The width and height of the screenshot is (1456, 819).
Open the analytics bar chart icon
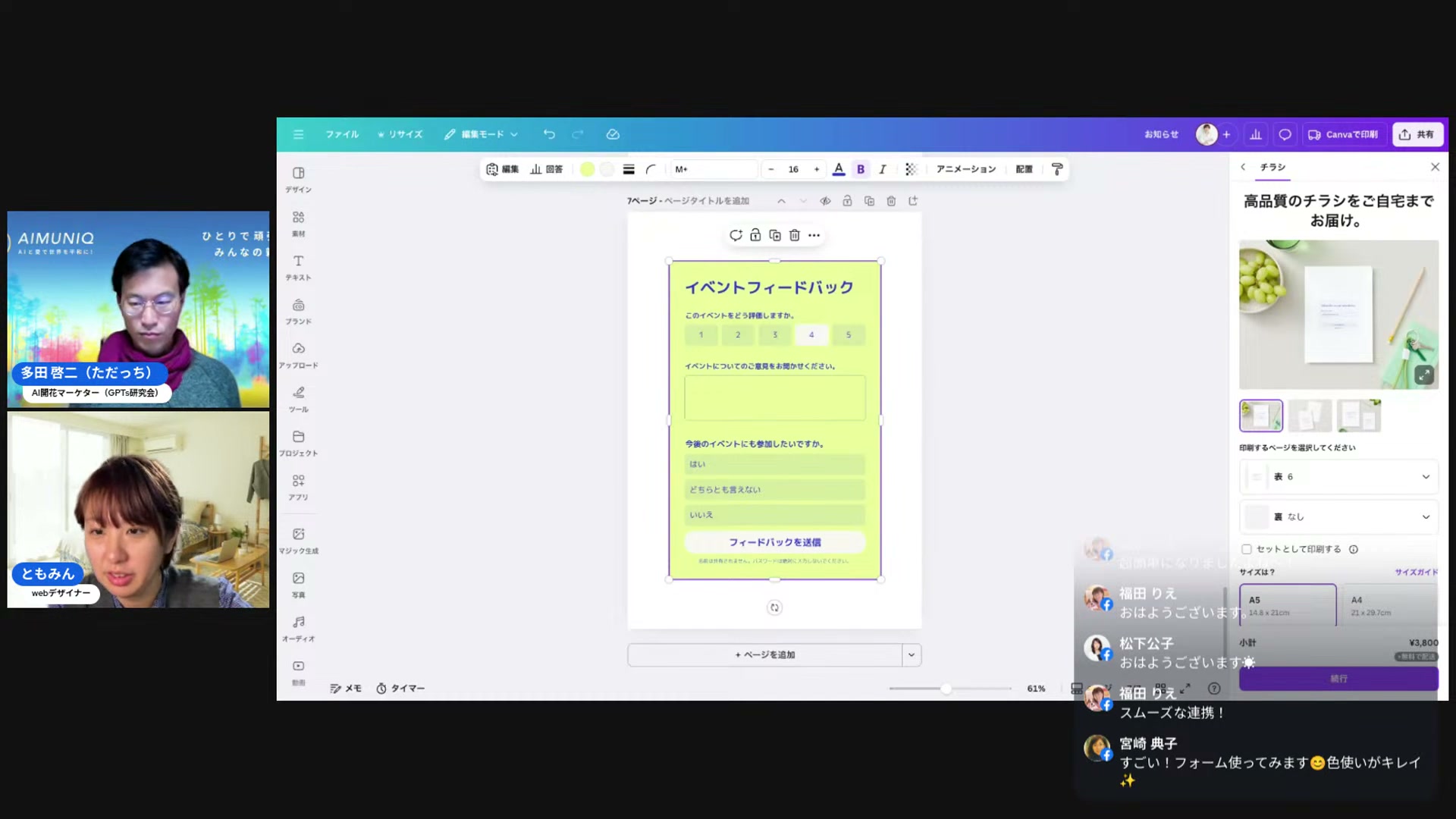coord(1256,134)
